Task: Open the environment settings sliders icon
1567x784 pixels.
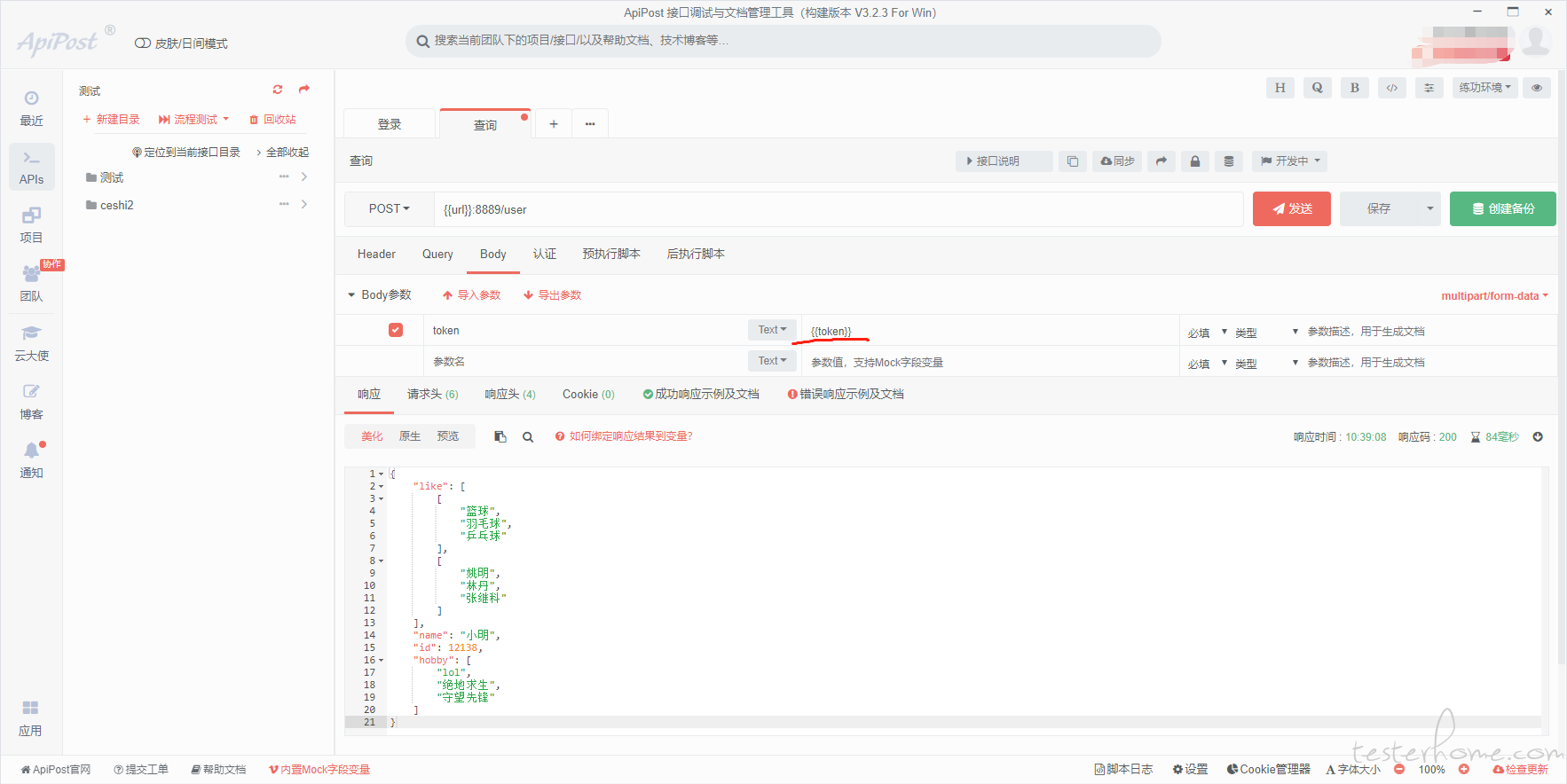Action: (x=1429, y=88)
